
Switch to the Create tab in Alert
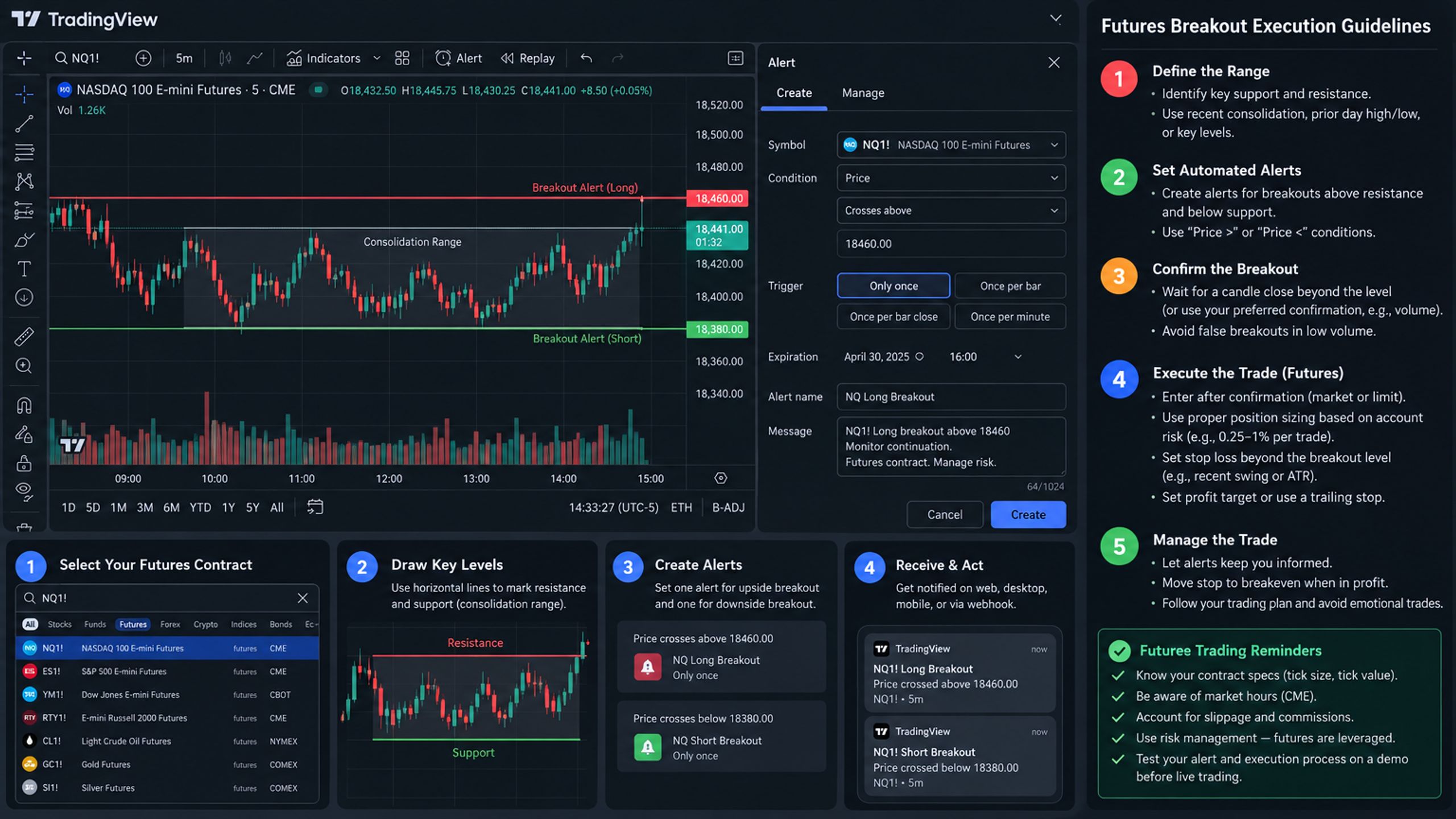point(794,93)
